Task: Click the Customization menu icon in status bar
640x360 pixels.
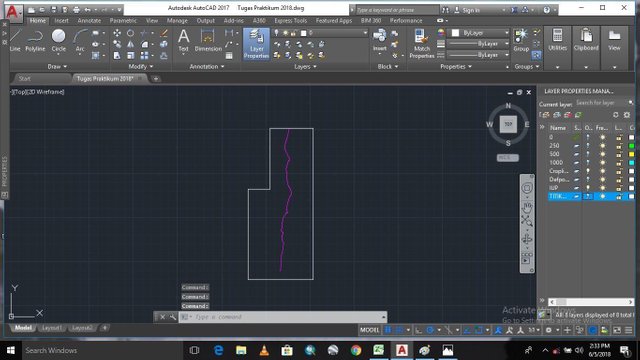Action: tap(629, 330)
